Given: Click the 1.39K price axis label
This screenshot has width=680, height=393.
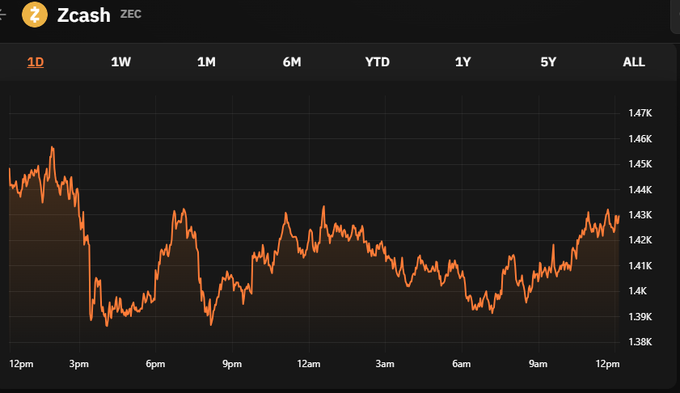Looking at the screenshot, I should [x=640, y=317].
